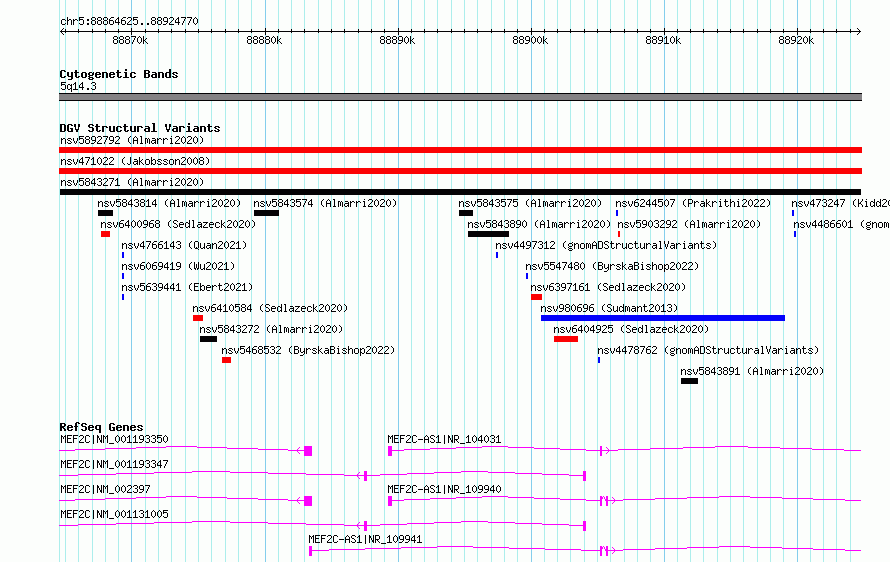
Task: Open nsv980696 (Sudmant2013) label
Action: tap(609, 308)
